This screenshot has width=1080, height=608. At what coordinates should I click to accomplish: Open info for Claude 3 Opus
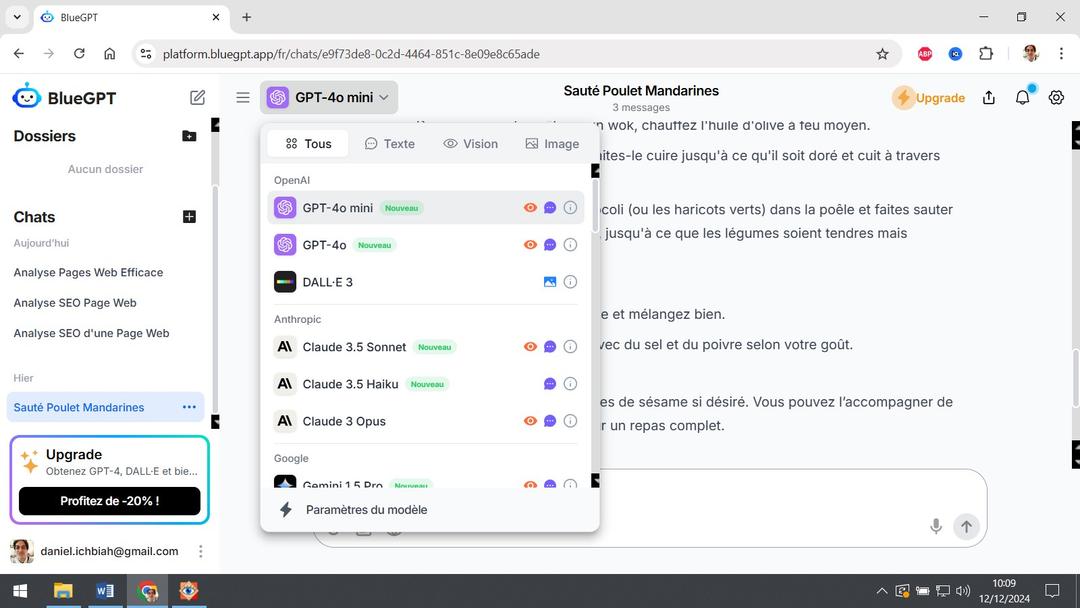[x=570, y=421]
